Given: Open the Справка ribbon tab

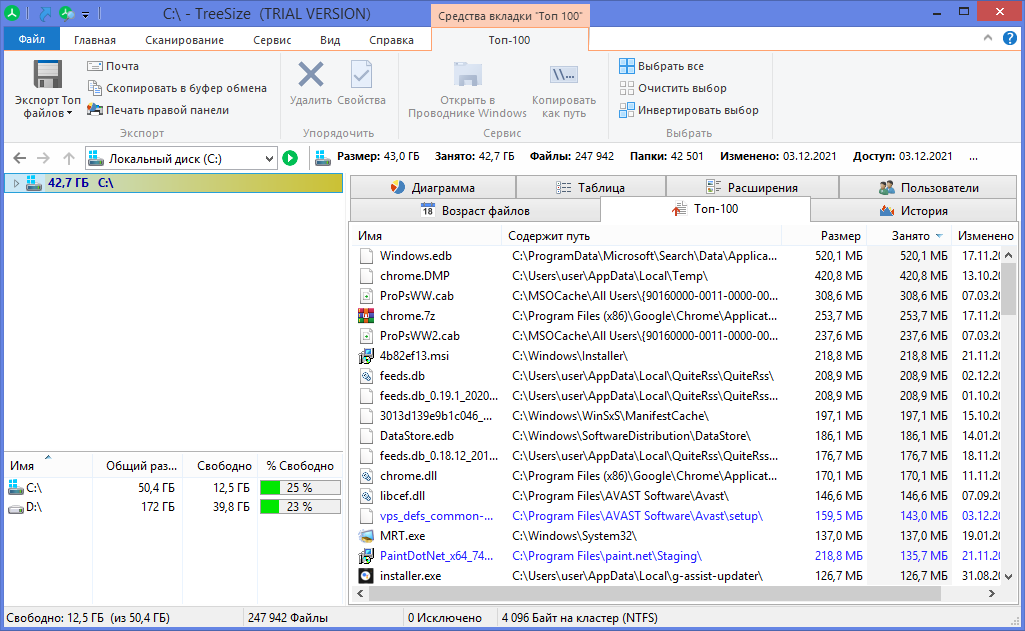Looking at the screenshot, I should coord(392,40).
